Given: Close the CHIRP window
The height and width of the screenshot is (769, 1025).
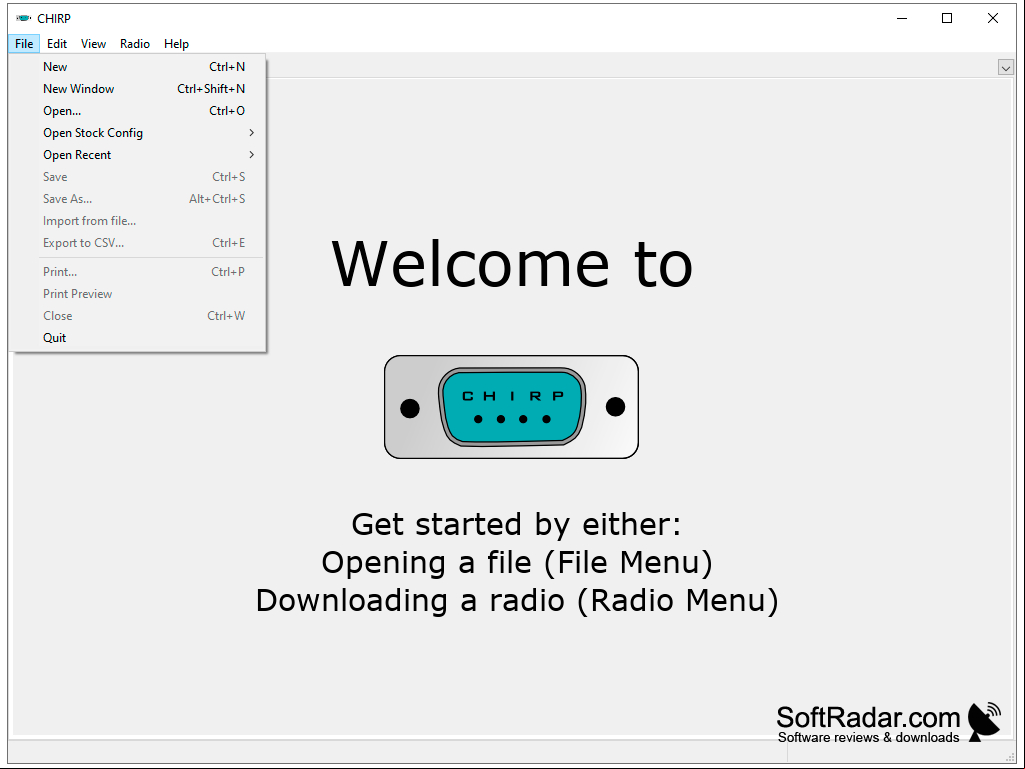Looking at the screenshot, I should [992, 18].
